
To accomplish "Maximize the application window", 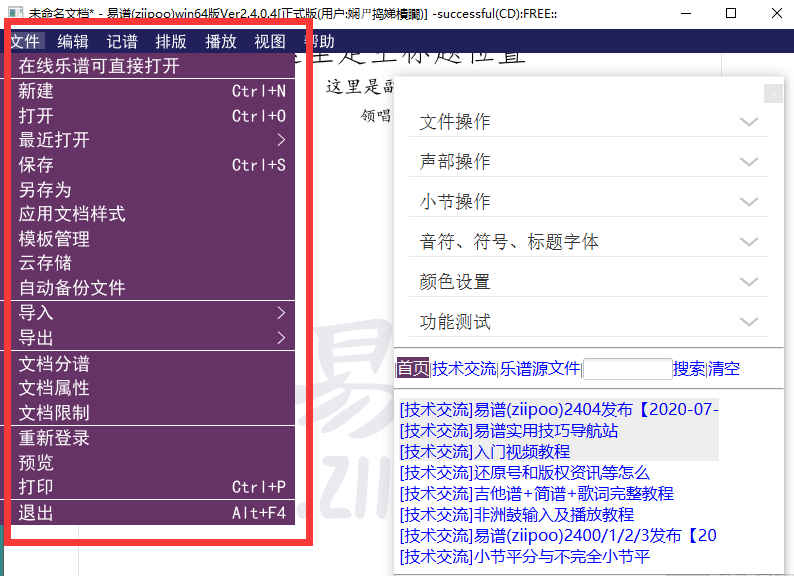I will [731, 13].
